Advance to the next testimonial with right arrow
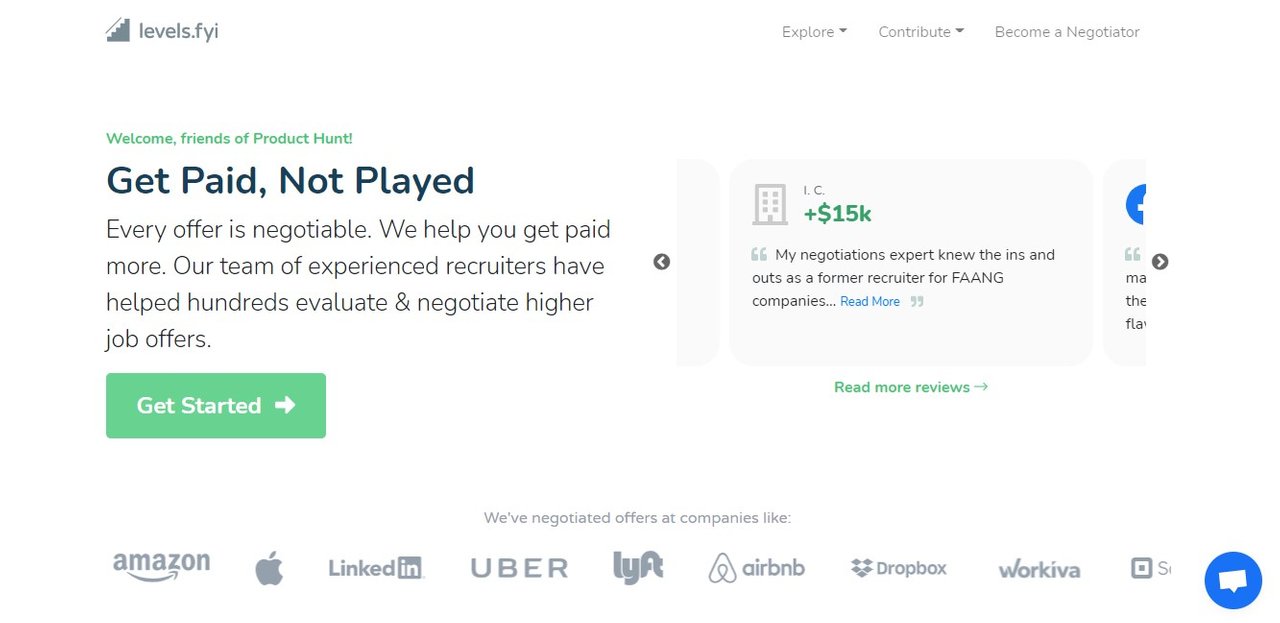The width and height of the screenshot is (1280, 623). pos(1160,262)
